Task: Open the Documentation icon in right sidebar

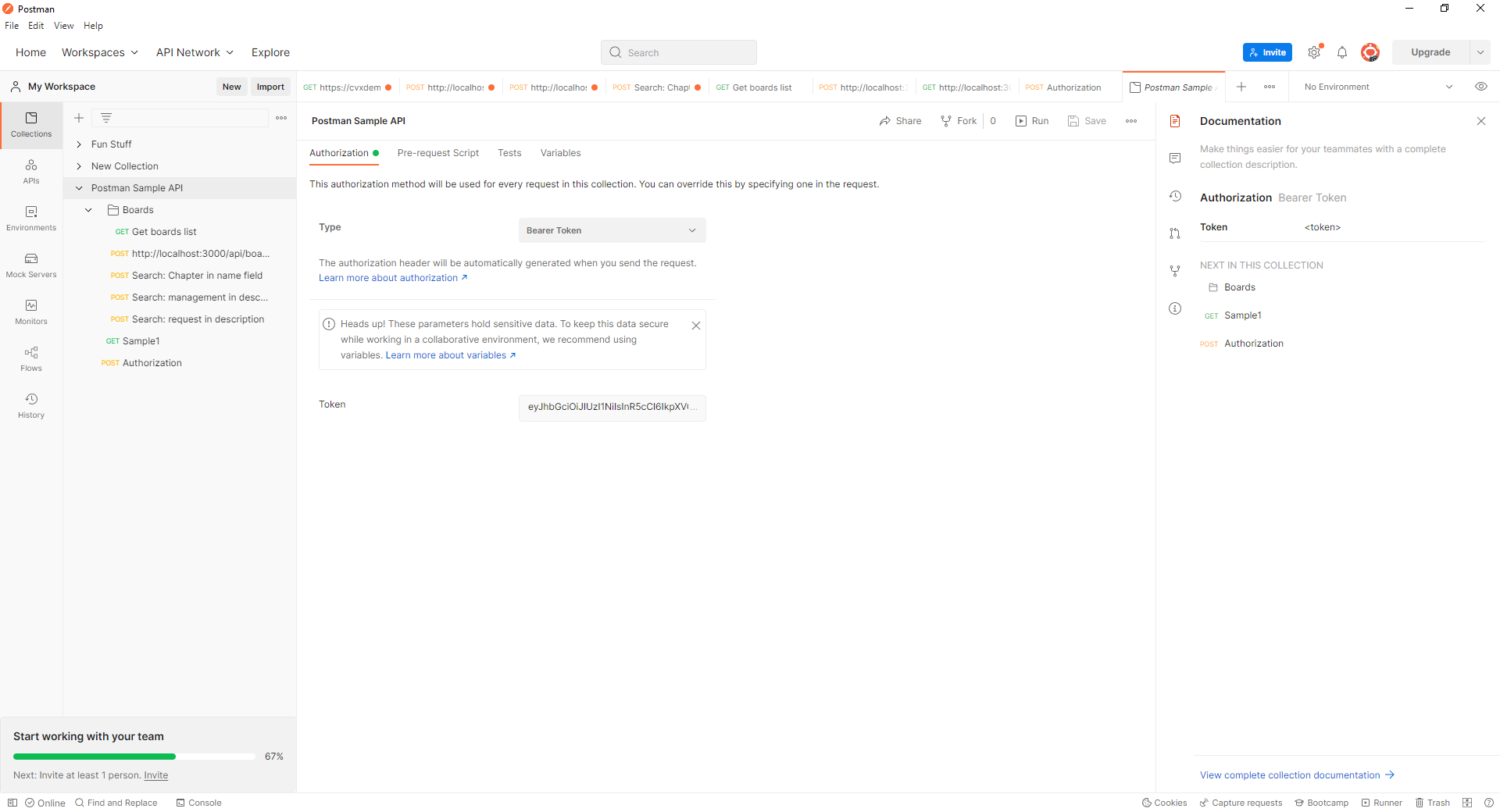Action: point(1175,121)
